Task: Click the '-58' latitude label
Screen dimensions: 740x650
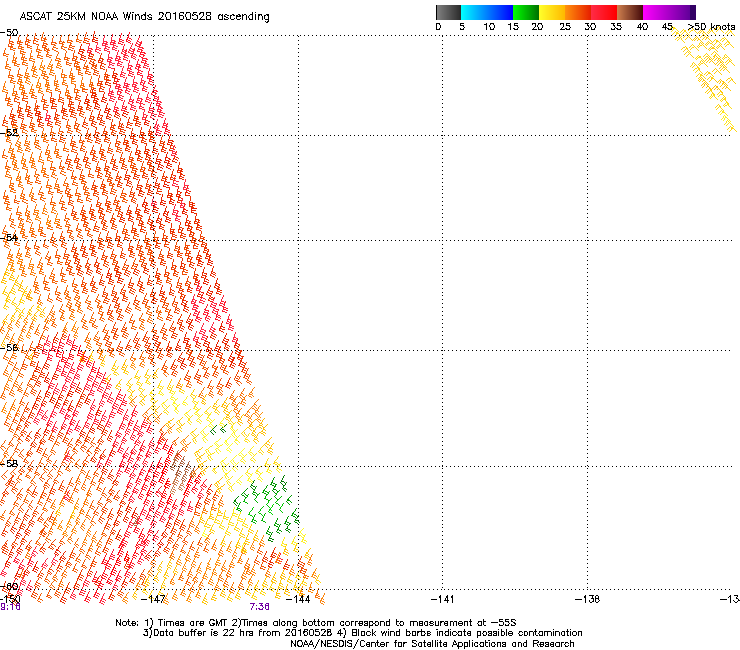Action: point(9,464)
